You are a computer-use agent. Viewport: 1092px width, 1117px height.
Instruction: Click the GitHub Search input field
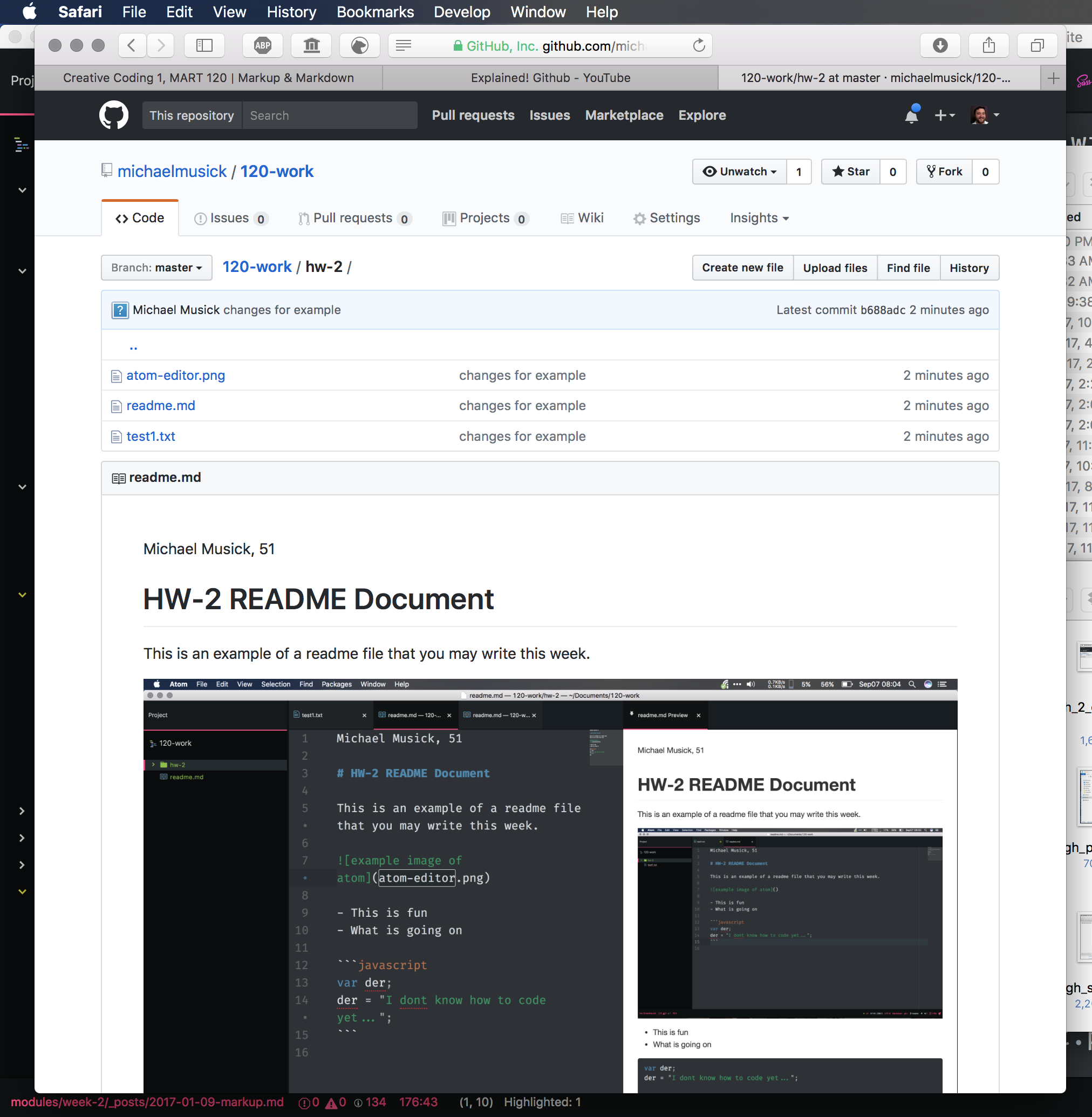click(330, 115)
